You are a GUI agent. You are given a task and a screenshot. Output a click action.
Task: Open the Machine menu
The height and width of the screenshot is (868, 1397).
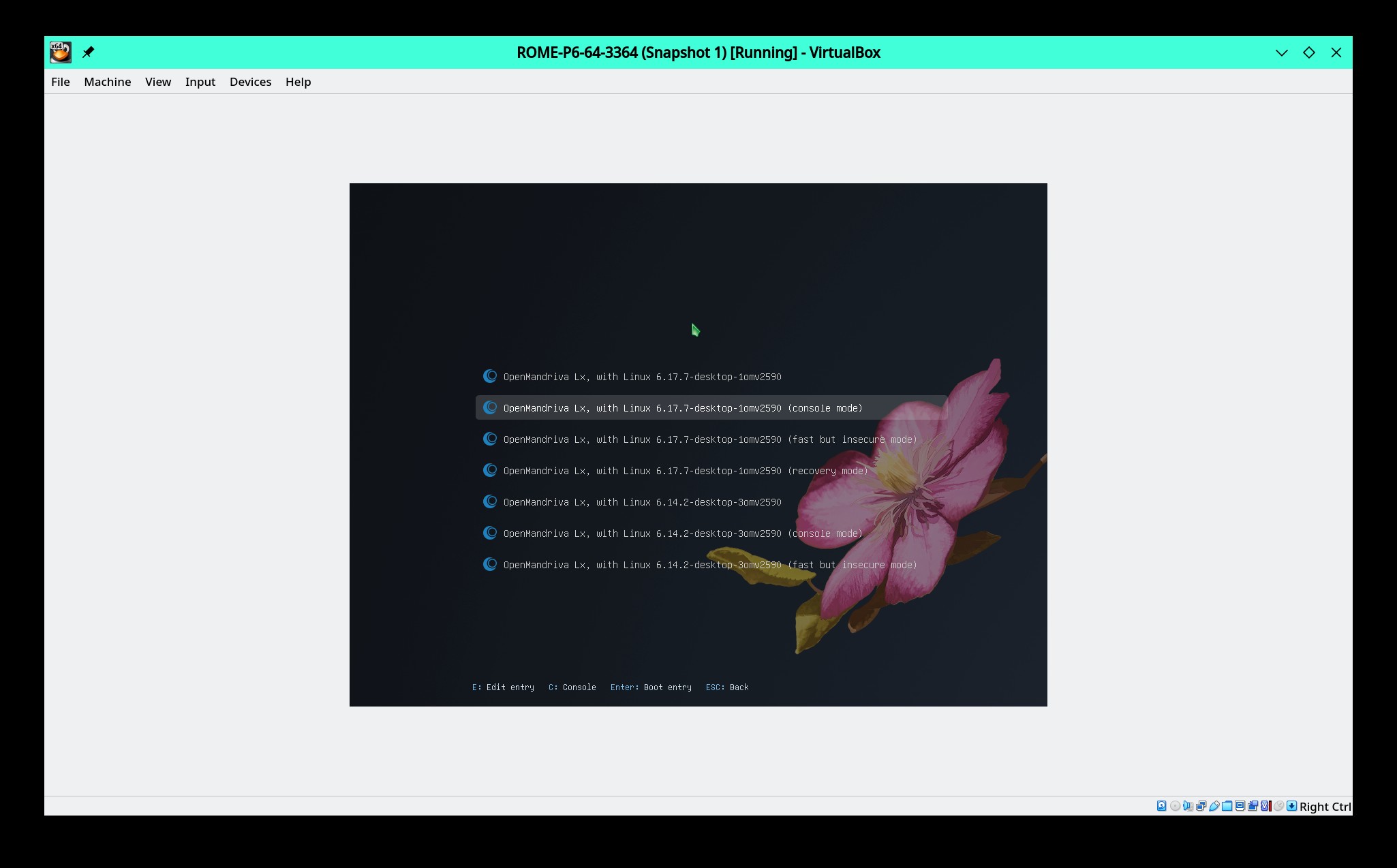pyautogui.click(x=107, y=82)
